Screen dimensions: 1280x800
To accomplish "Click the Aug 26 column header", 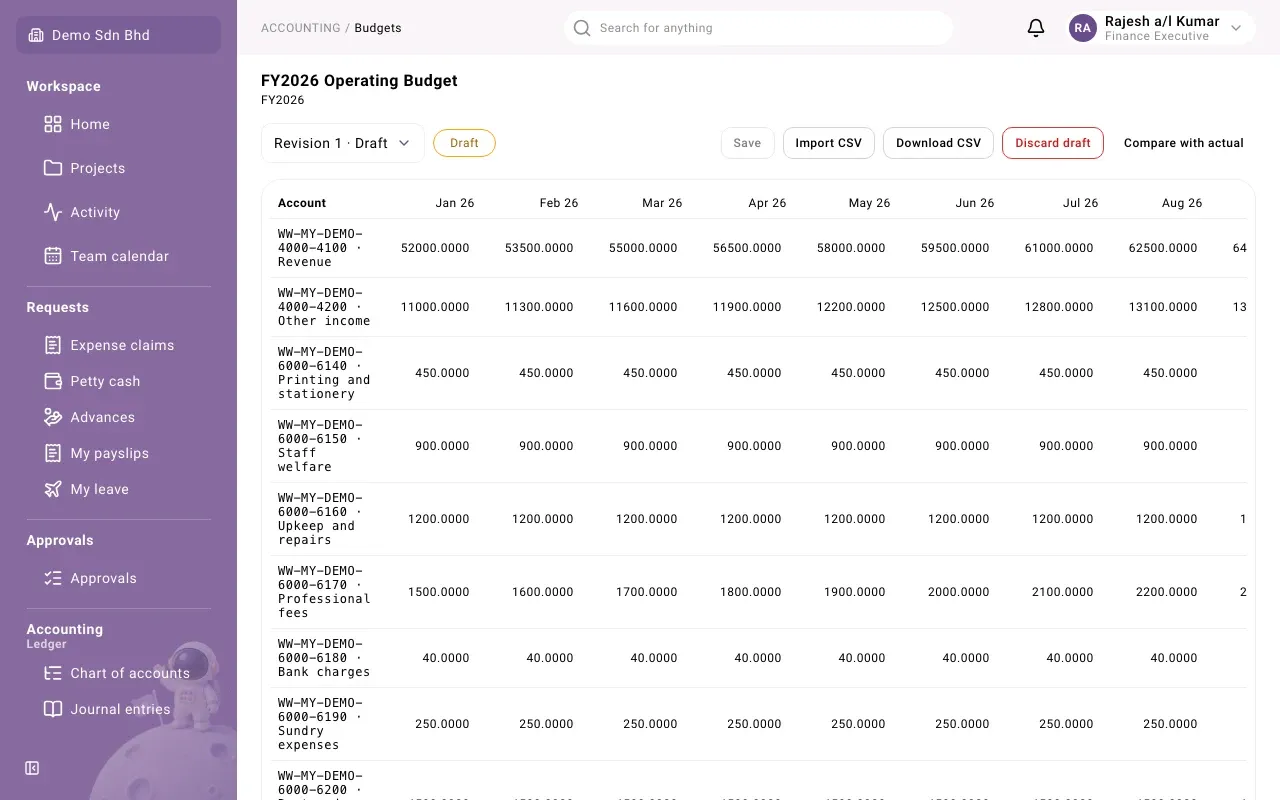I will pyautogui.click(x=1182, y=203).
